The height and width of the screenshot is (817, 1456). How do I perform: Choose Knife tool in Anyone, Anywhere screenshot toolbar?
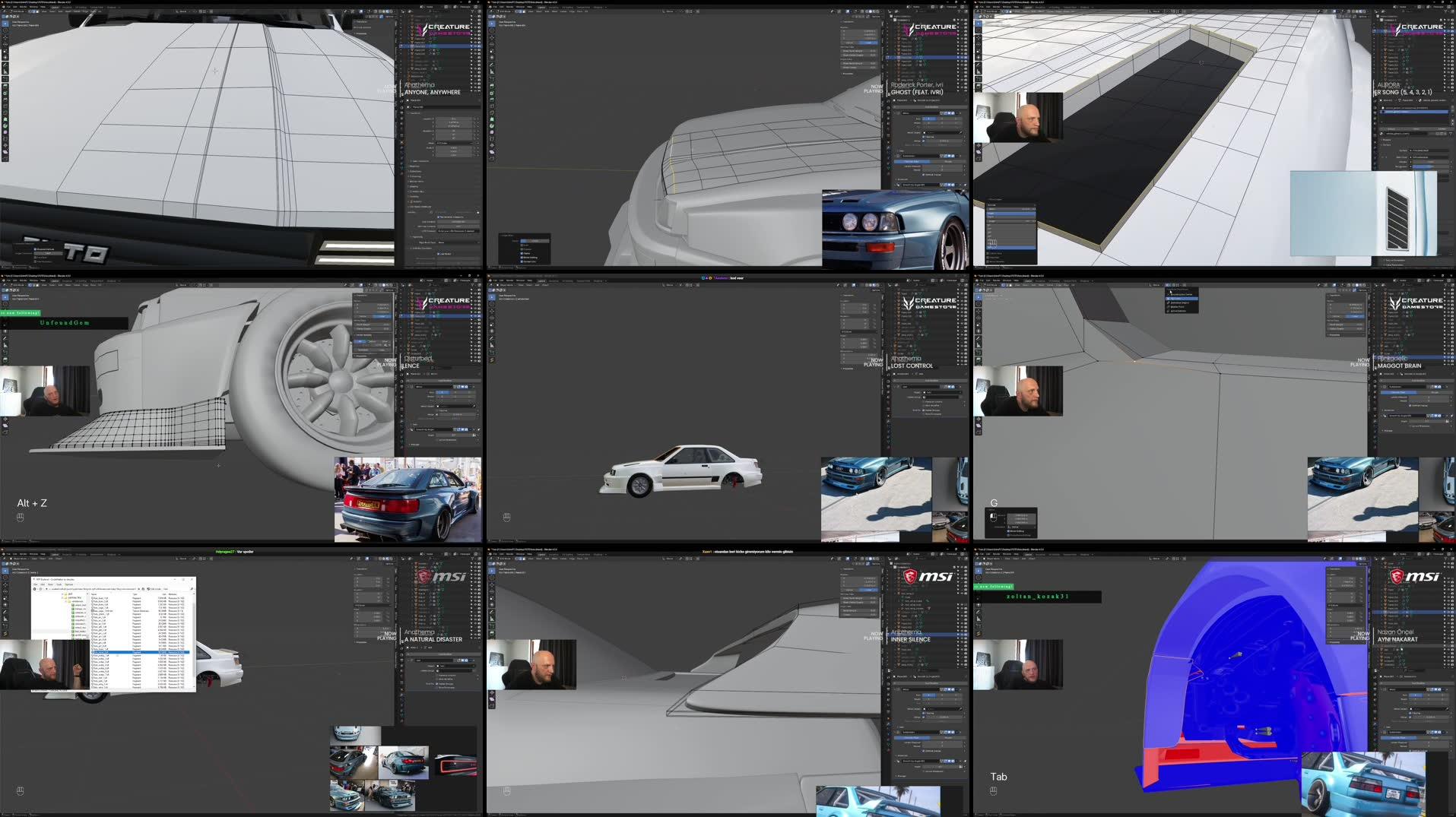pyautogui.click(x=5, y=112)
